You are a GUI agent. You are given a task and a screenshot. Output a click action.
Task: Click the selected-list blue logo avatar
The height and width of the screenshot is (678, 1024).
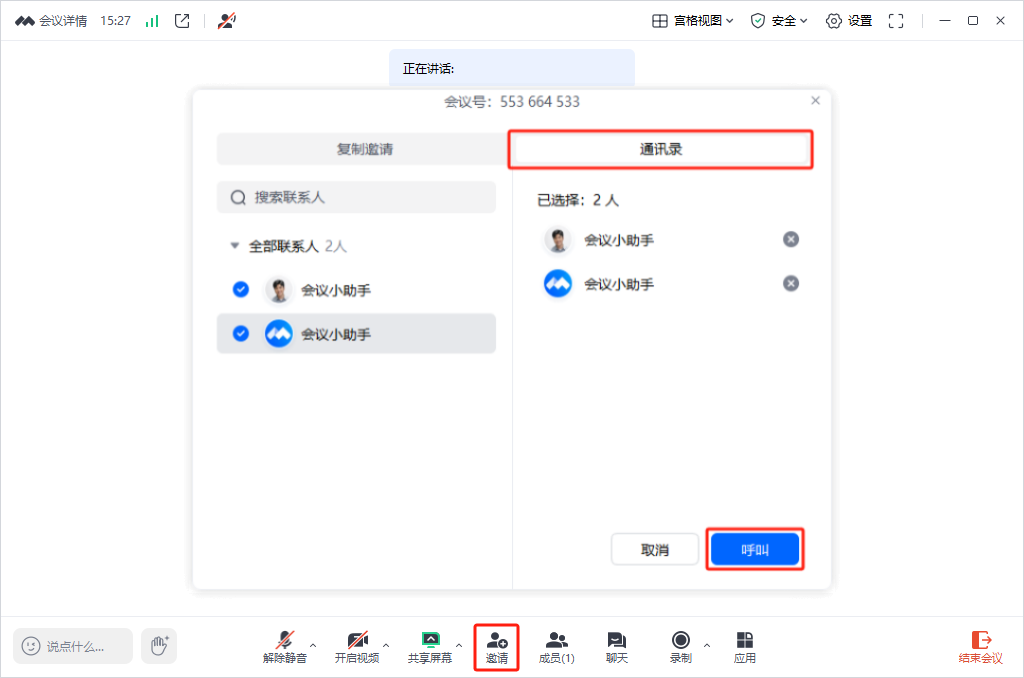558,283
